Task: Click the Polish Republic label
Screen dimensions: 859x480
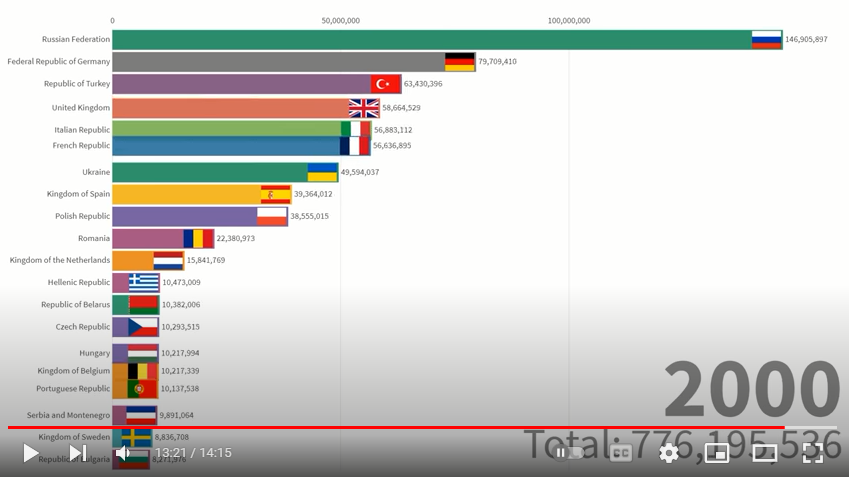Action: [x=82, y=216]
